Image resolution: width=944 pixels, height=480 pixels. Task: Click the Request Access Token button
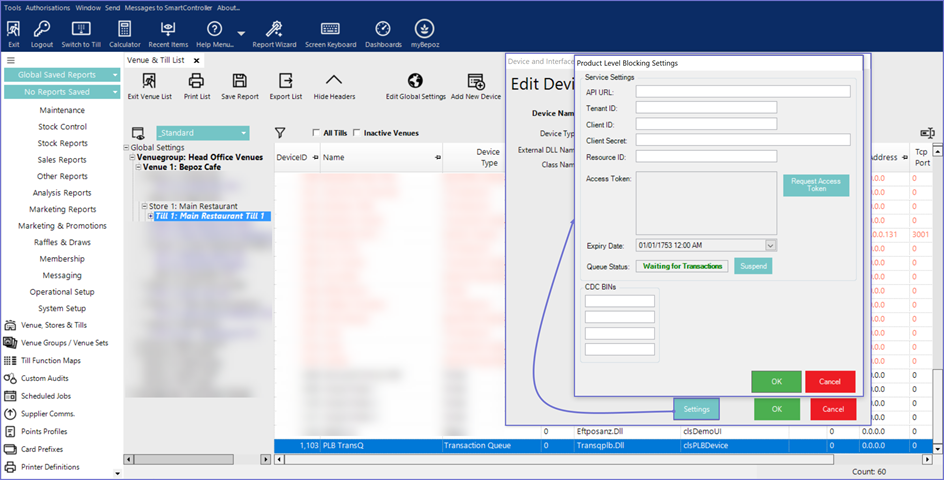tap(815, 184)
